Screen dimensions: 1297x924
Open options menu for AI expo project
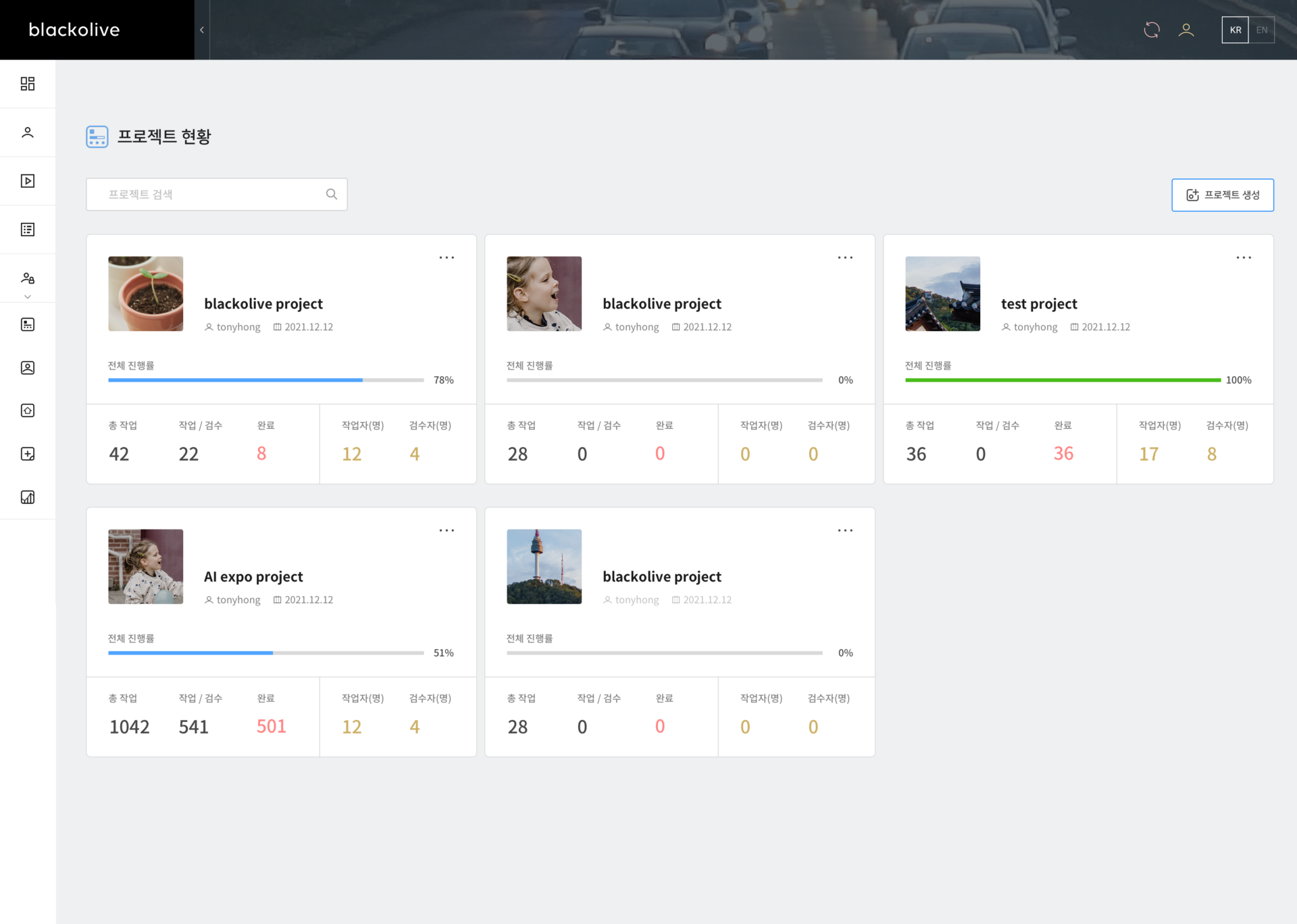[x=447, y=530]
